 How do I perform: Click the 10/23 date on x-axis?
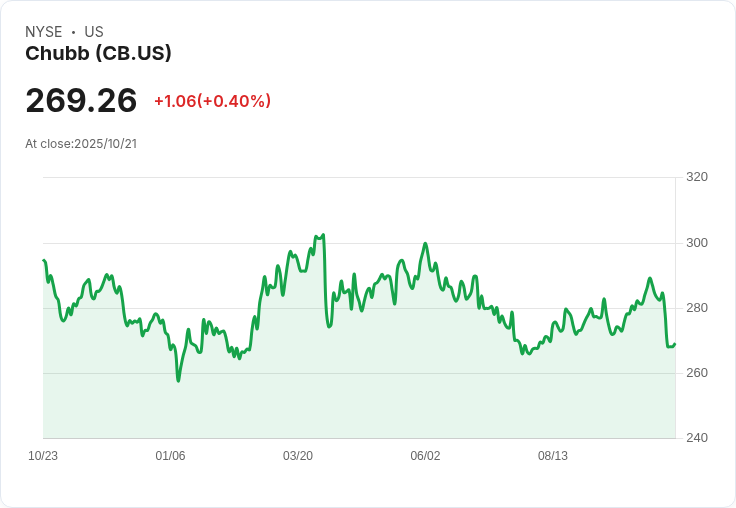pyautogui.click(x=43, y=456)
